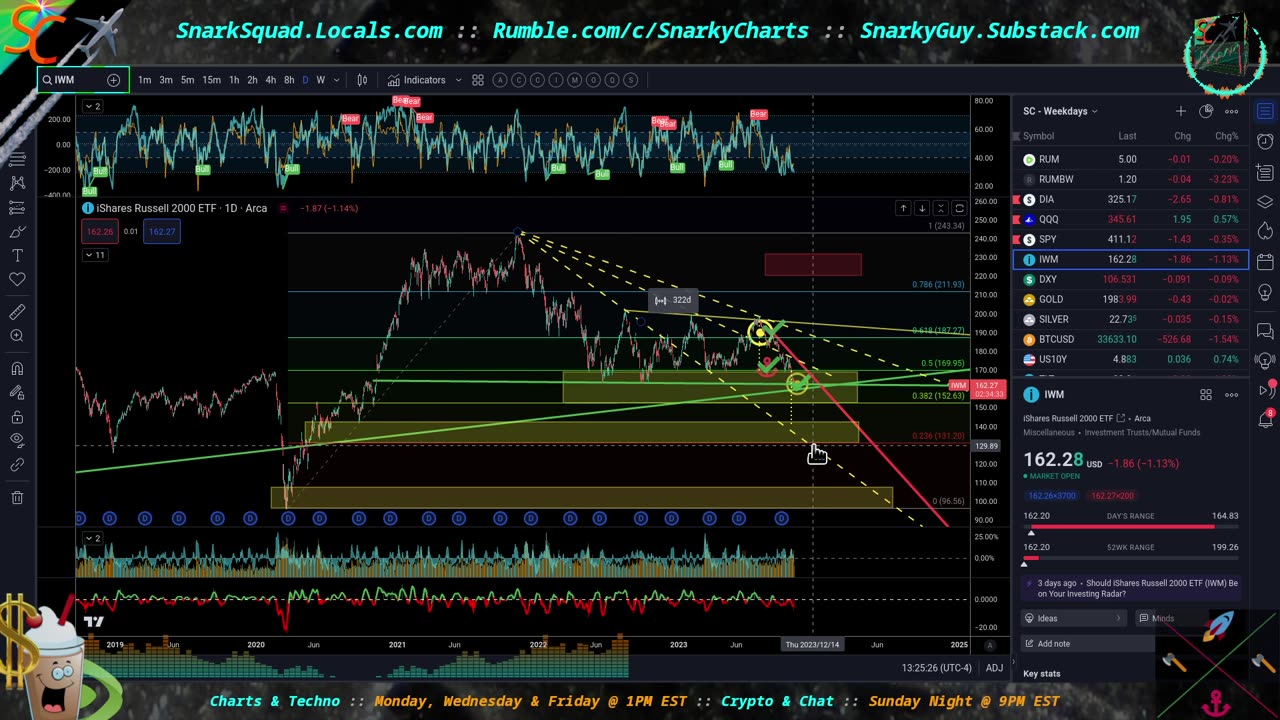Viewport: 1280px width, 720px height.
Task: Open the Chats speech bubble icon
Action: pos(1265,331)
